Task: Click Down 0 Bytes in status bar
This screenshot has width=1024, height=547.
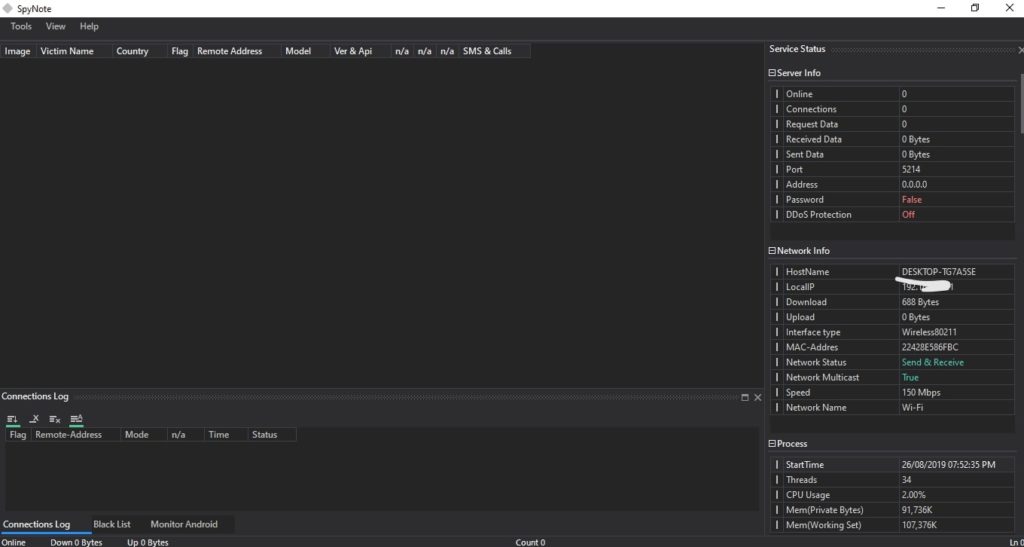Action: coord(76,542)
